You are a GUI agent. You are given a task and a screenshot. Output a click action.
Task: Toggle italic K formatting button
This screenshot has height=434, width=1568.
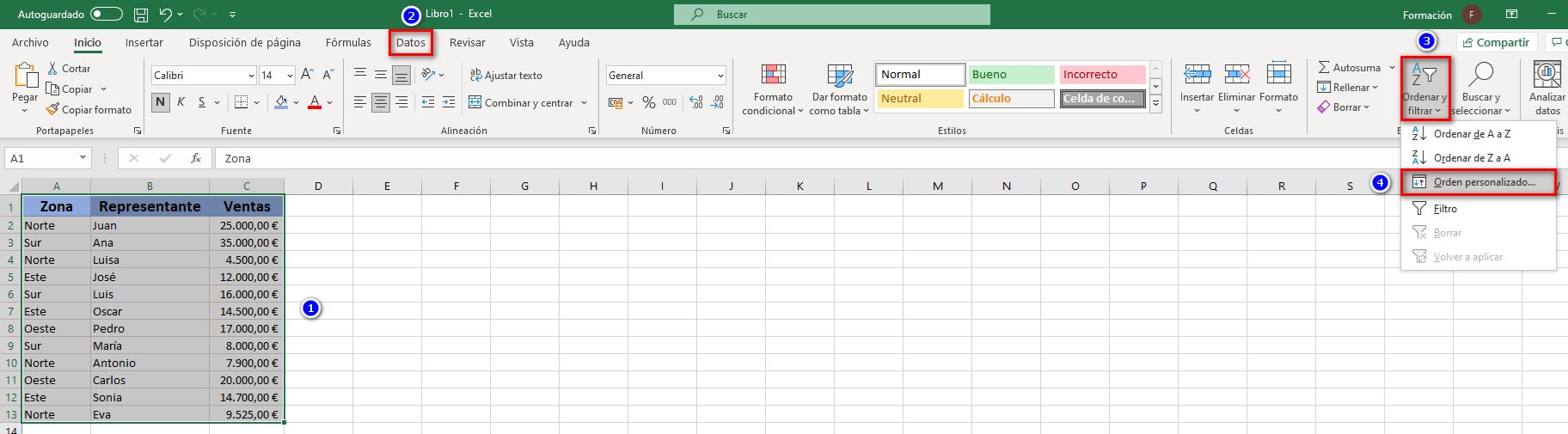[181, 102]
